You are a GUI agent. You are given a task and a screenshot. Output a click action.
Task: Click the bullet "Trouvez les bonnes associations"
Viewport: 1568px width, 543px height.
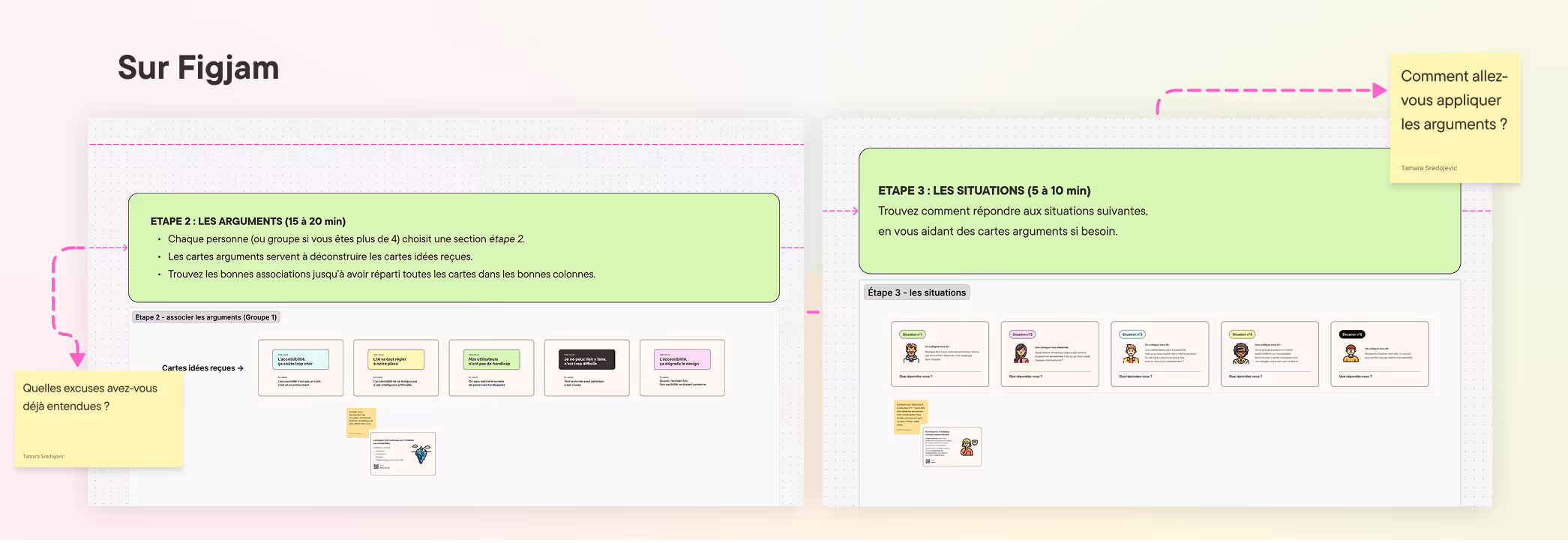point(382,274)
